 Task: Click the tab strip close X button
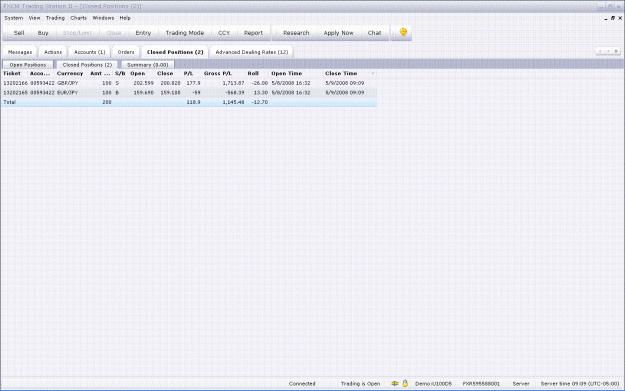click(616, 51)
